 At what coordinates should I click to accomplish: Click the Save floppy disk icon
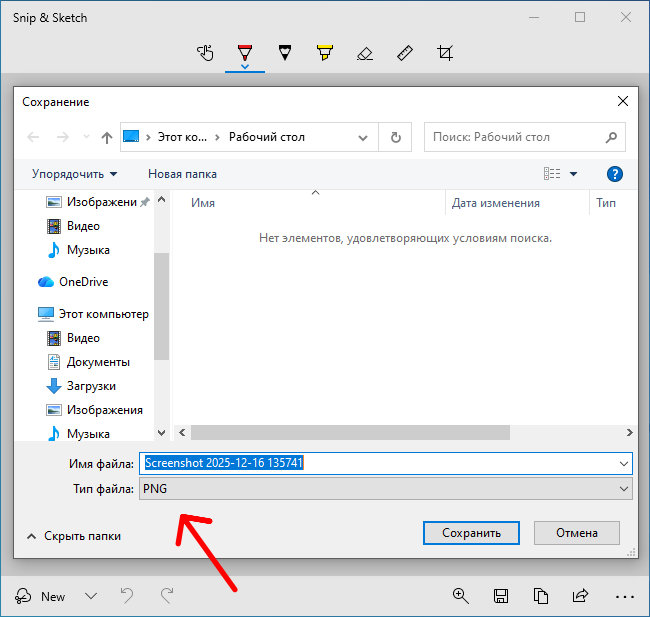pyautogui.click(x=501, y=596)
